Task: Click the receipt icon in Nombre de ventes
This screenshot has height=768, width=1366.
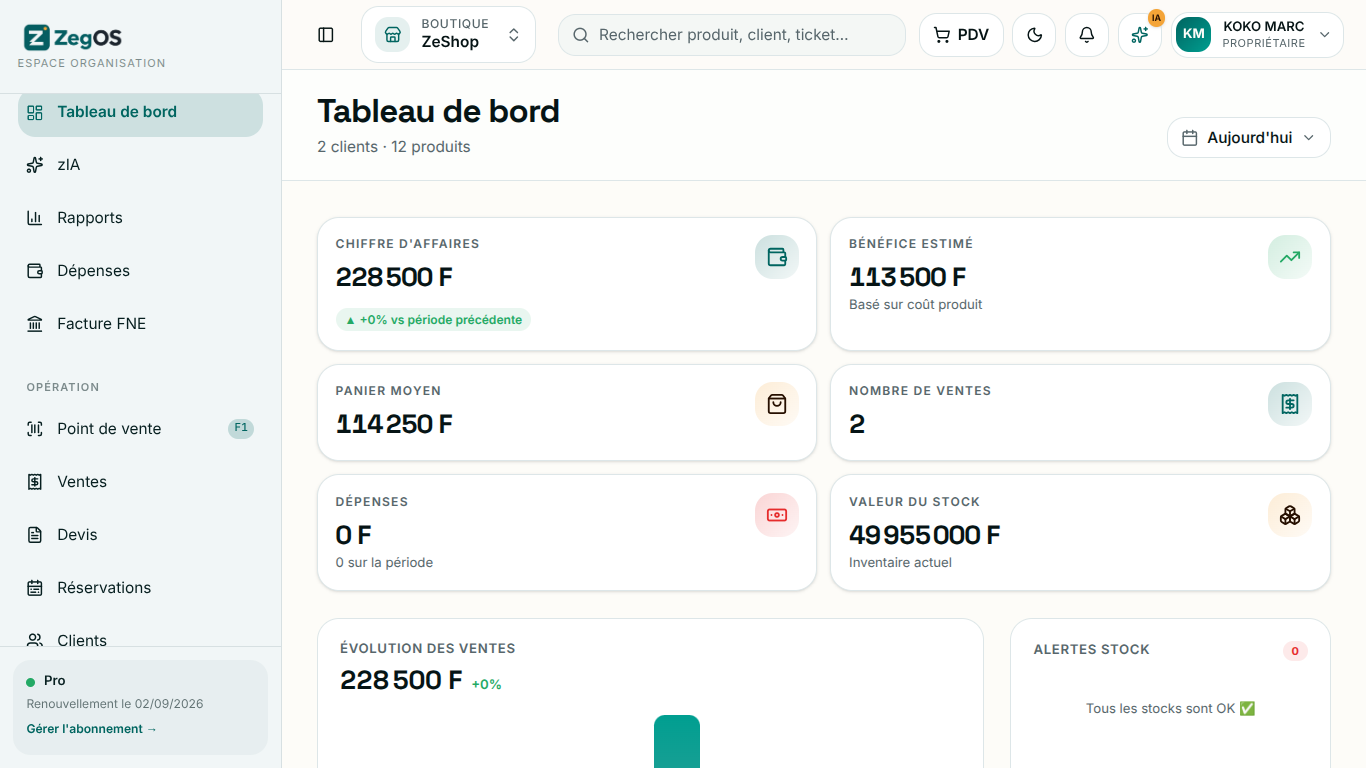Action: [1290, 404]
